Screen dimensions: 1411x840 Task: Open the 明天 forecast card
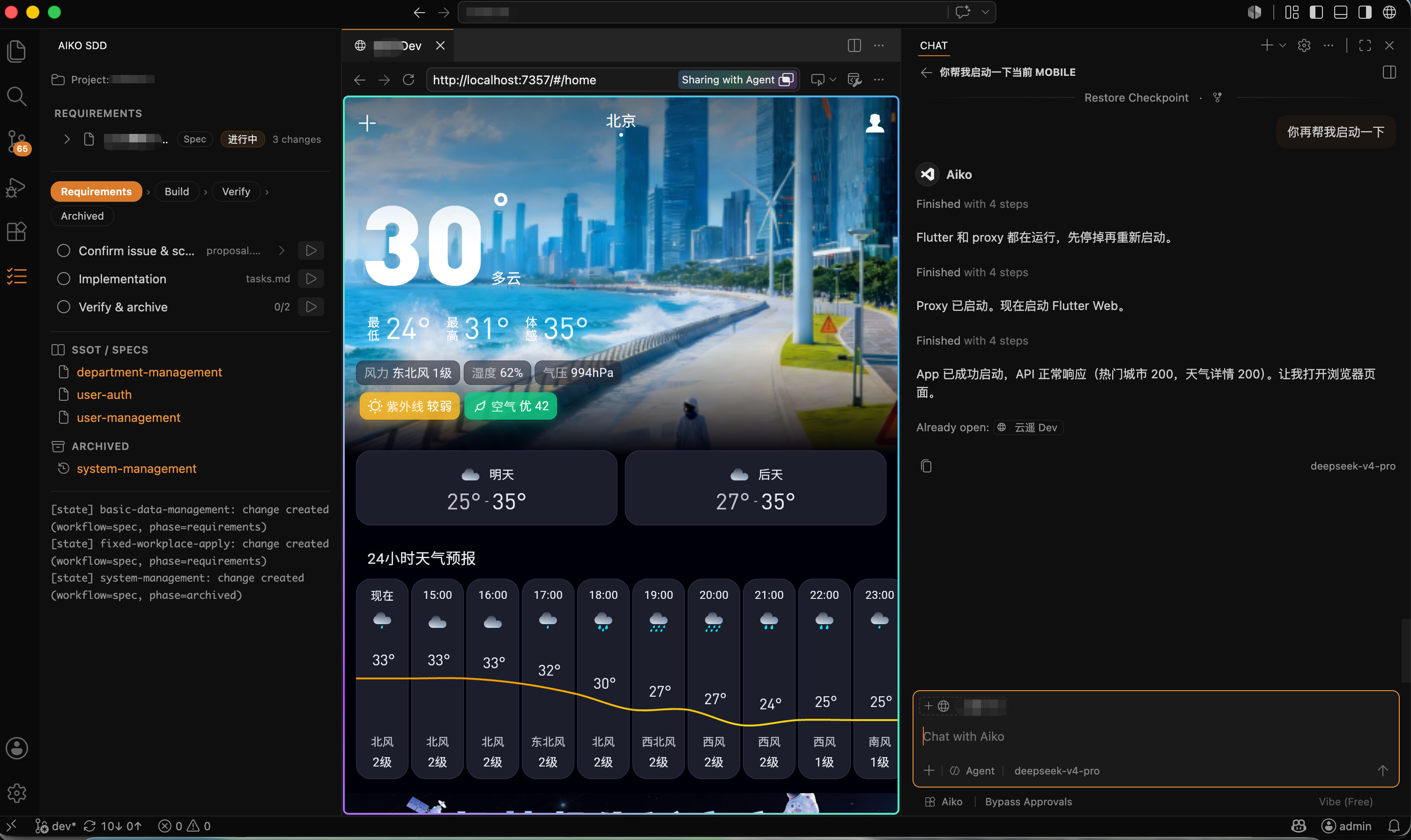[x=486, y=487]
